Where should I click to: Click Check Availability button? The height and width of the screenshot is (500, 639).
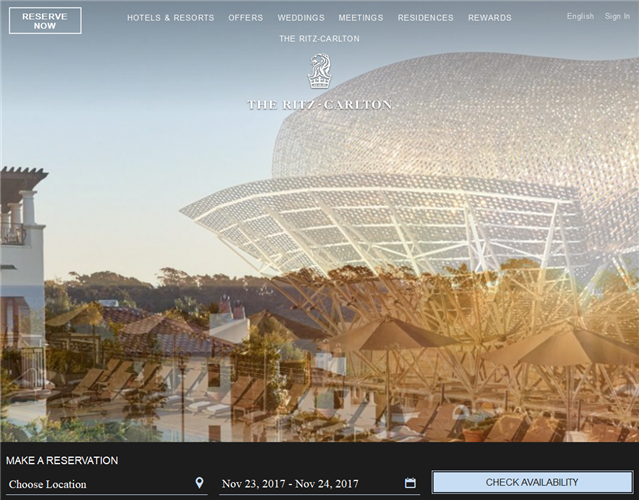[x=532, y=482]
